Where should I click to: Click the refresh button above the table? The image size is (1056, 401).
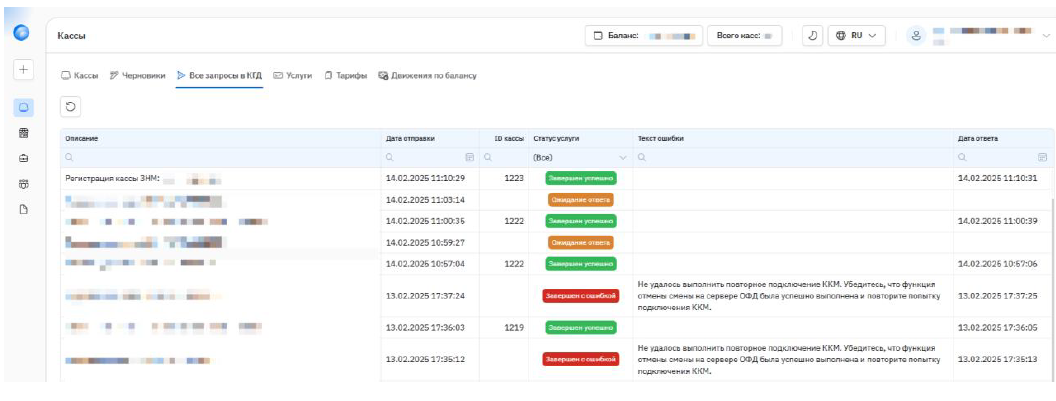[71, 105]
